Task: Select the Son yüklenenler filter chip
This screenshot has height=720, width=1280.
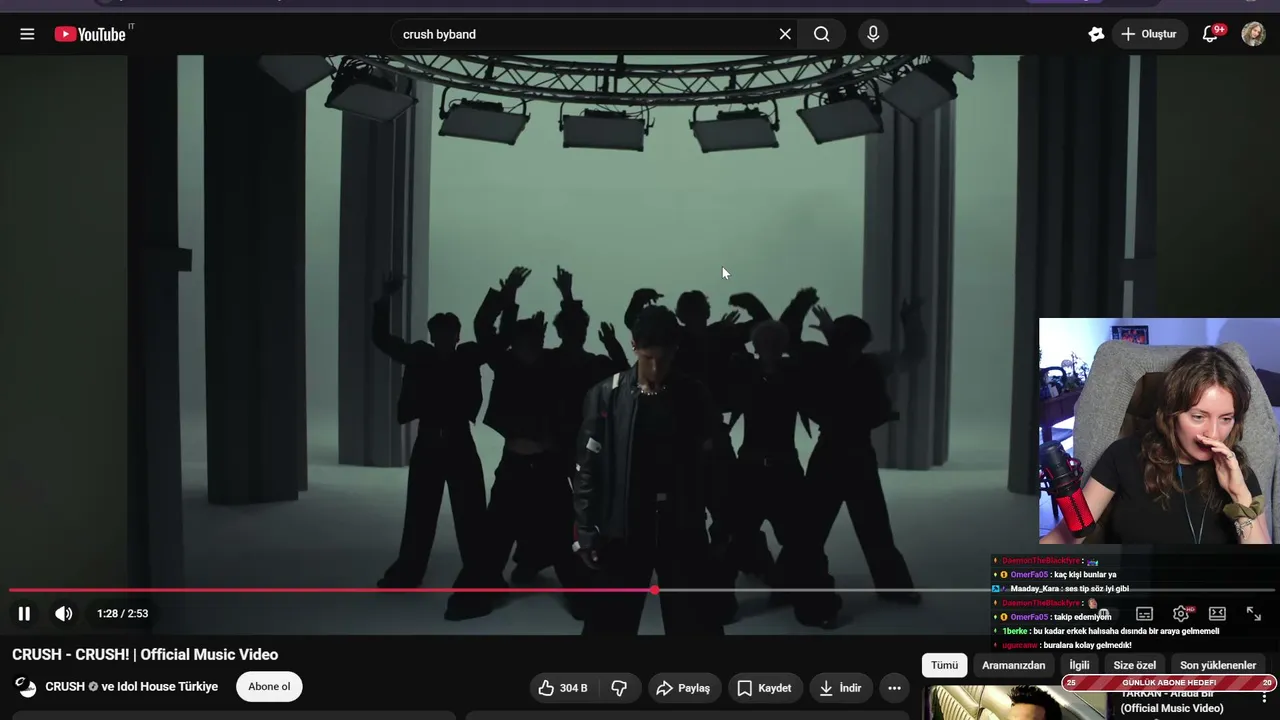Action: 1218,665
